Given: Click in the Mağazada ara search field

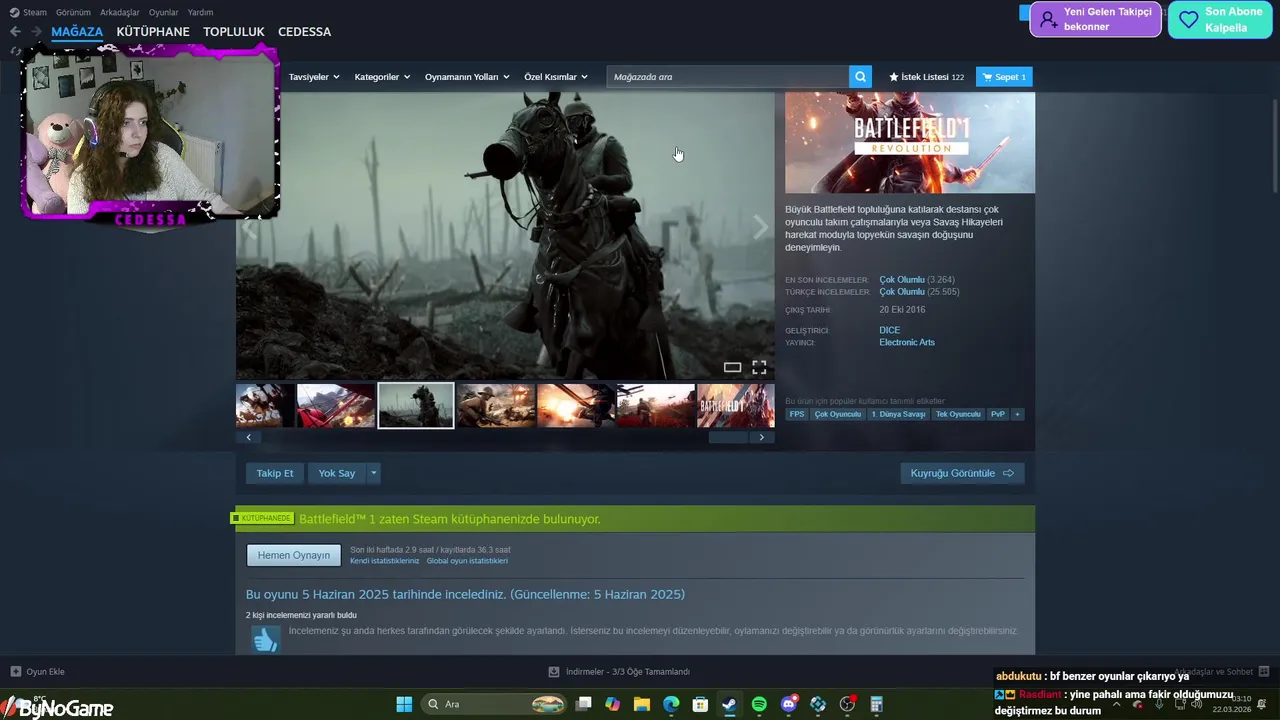Looking at the screenshot, I should [728, 77].
